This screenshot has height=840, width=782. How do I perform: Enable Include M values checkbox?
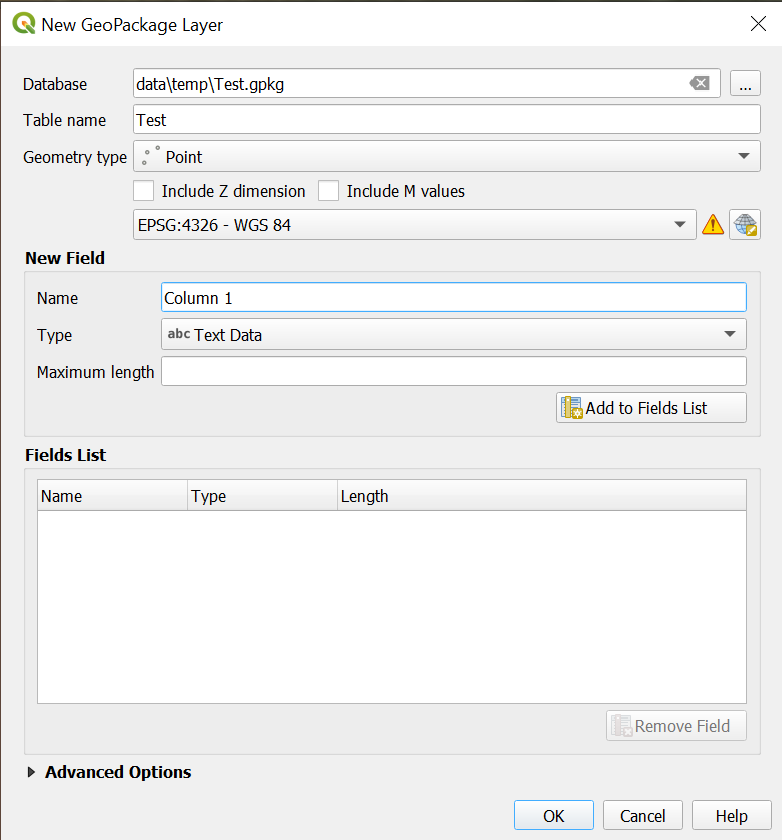[x=329, y=191]
